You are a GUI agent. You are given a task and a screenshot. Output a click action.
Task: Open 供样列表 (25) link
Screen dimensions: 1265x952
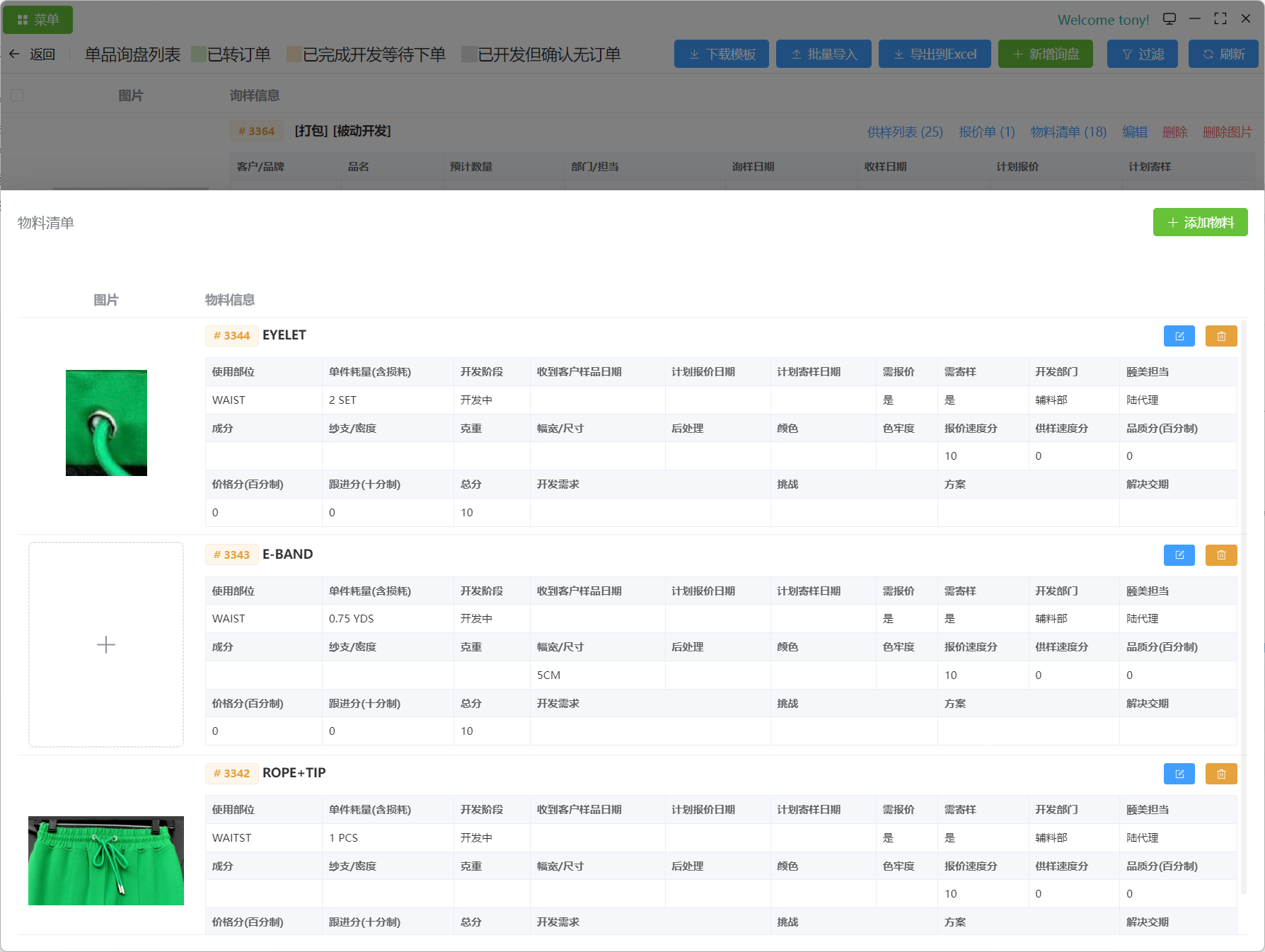[x=905, y=132]
